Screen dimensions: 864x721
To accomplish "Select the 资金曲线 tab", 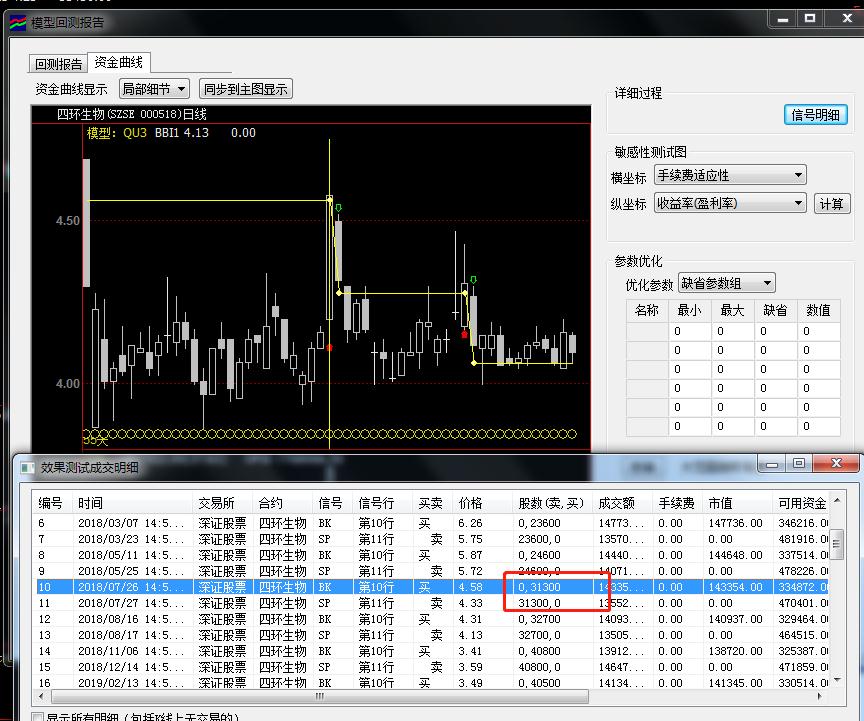I will 118,63.
